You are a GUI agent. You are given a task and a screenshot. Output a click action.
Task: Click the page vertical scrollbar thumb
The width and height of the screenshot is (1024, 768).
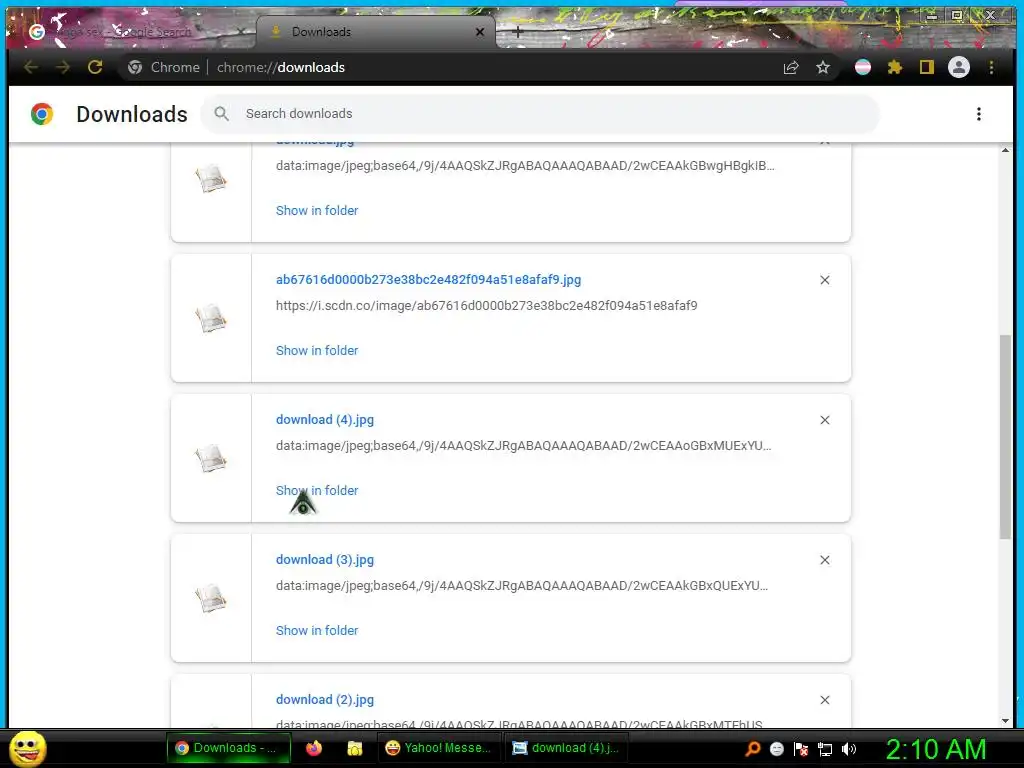[1005, 436]
